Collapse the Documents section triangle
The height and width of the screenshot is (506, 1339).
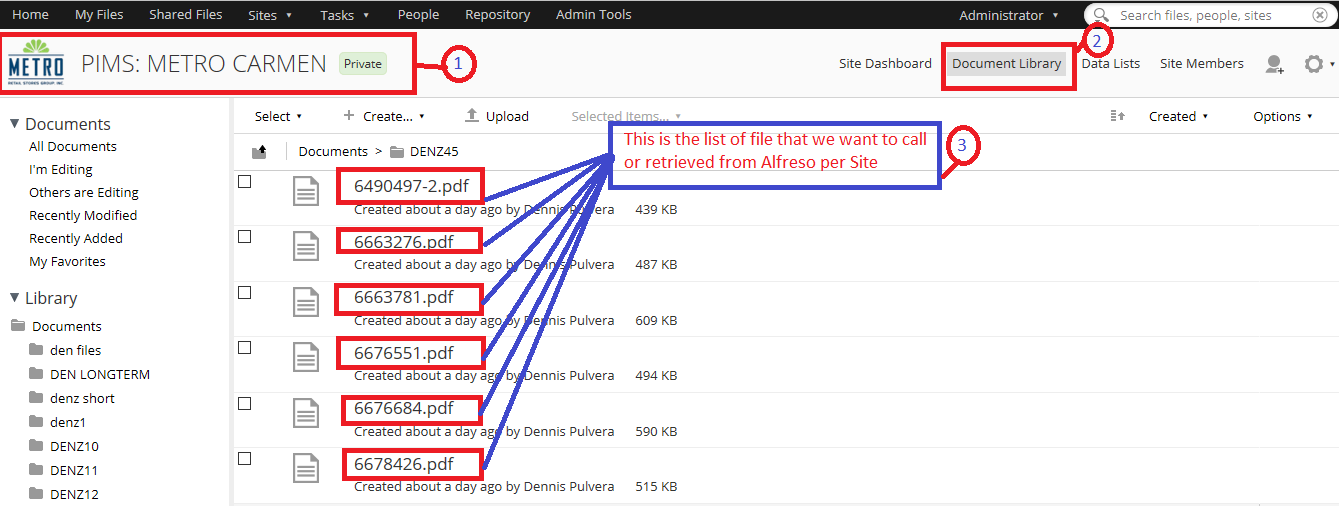click(x=15, y=124)
